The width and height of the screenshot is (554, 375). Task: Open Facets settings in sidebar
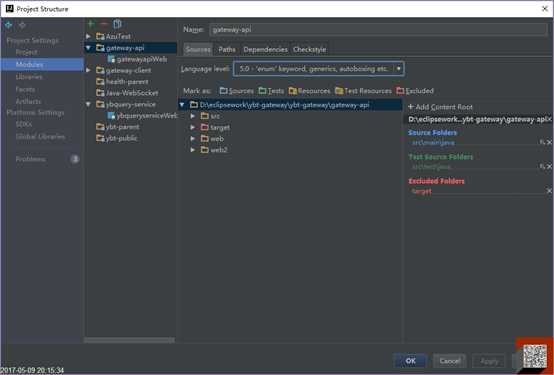[25, 89]
